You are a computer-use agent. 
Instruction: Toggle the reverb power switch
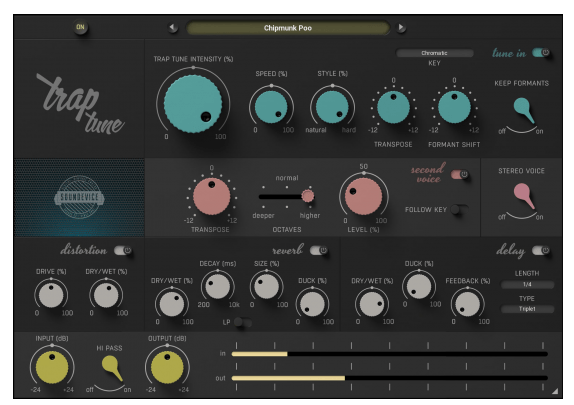point(318,250)
